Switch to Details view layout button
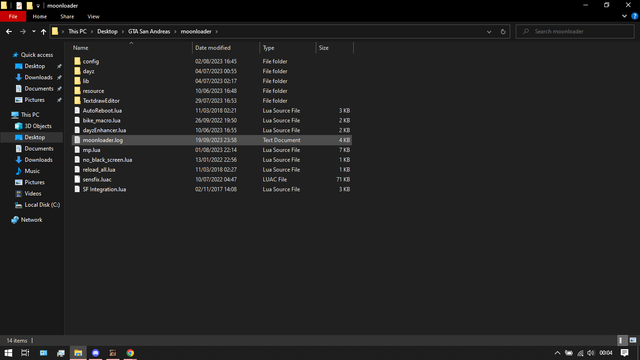The height and width of the screenshot is (360, 640). point(621,340)
